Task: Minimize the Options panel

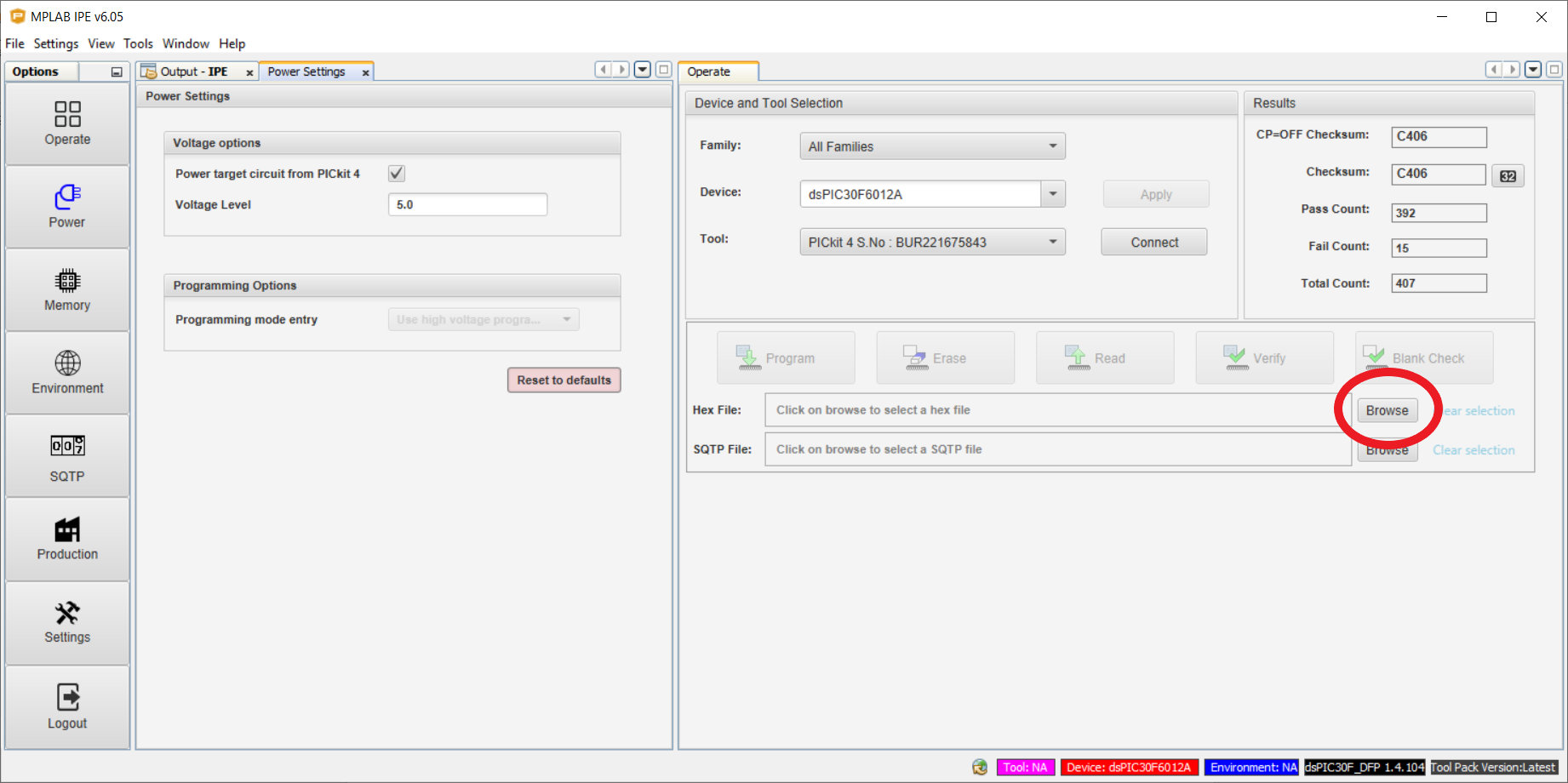Action: pos(117,72)
